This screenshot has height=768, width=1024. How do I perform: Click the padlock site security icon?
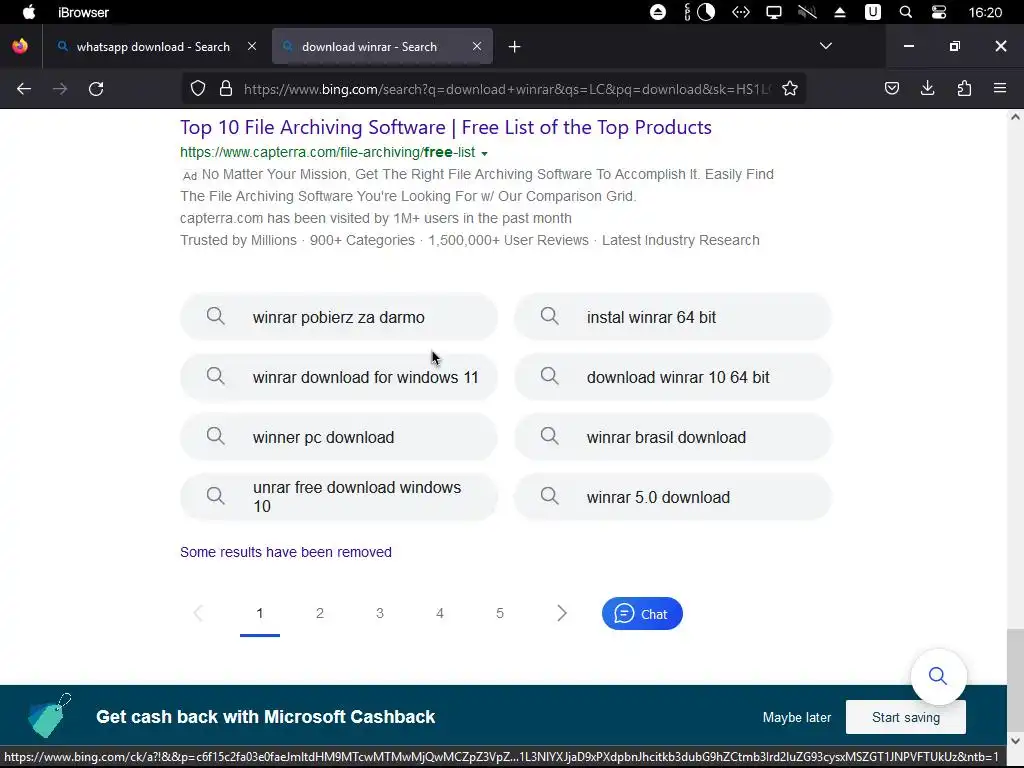(226, 89)
